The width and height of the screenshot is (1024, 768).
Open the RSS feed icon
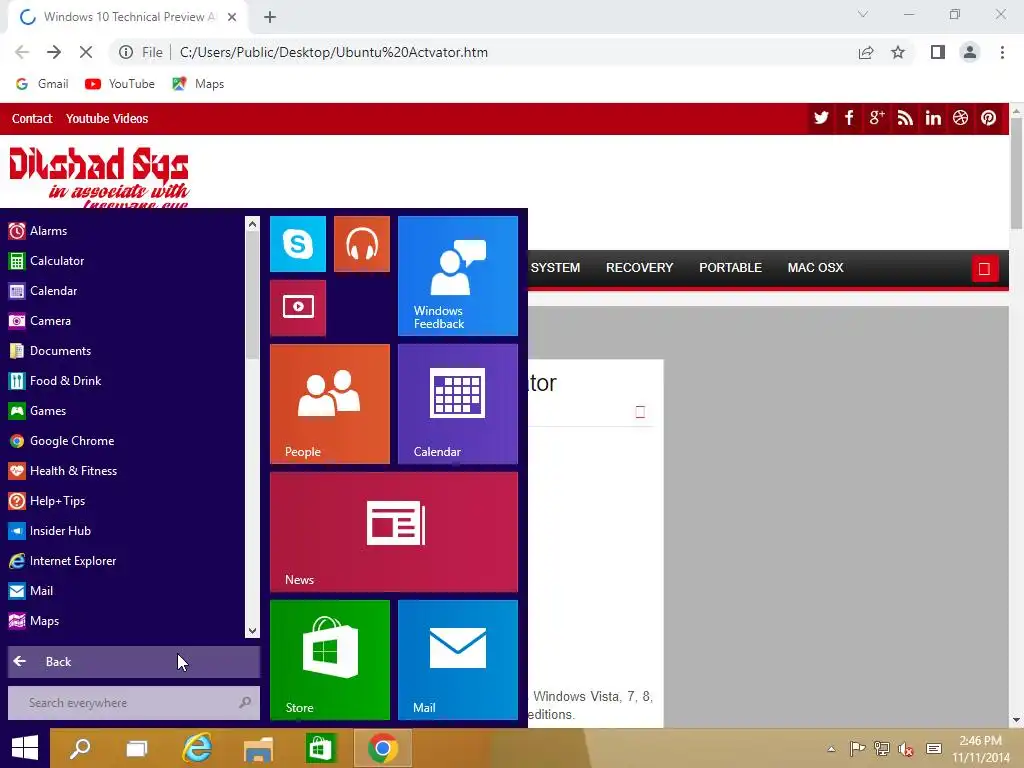point(904,118)
